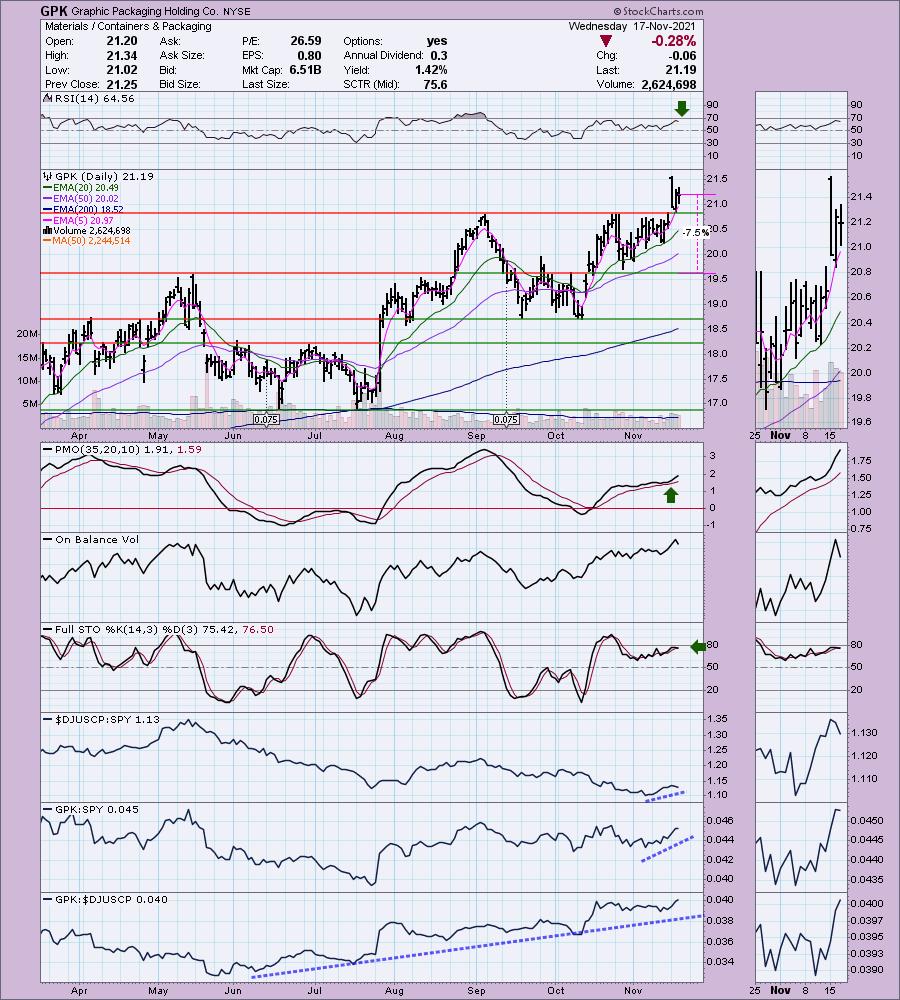The height and width of the screenshot is (1000, 900).
Task: Click the GPK ticker symbol in the header
Action: coord(54,11)
